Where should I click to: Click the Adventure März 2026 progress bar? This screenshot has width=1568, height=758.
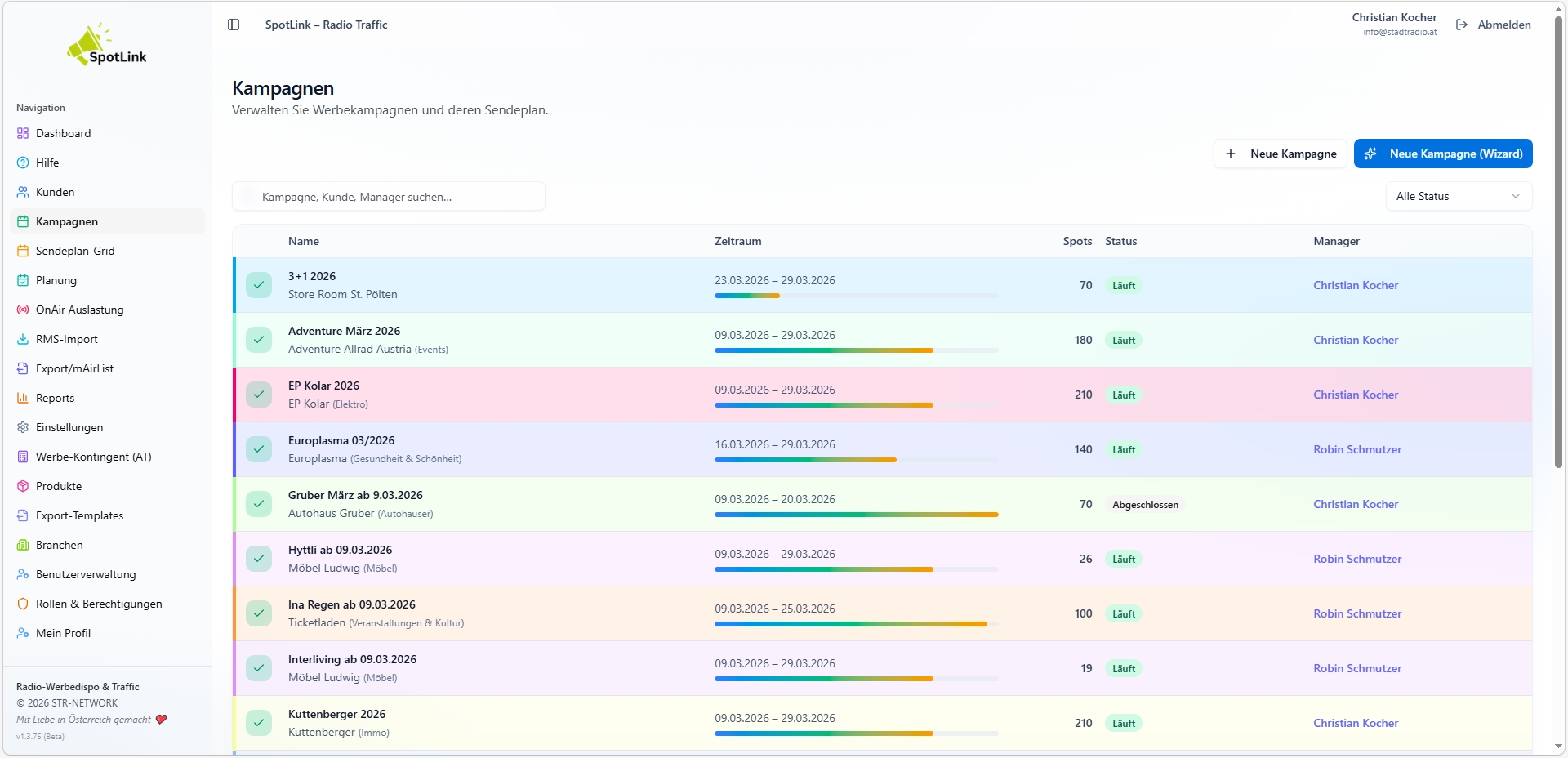856,350
